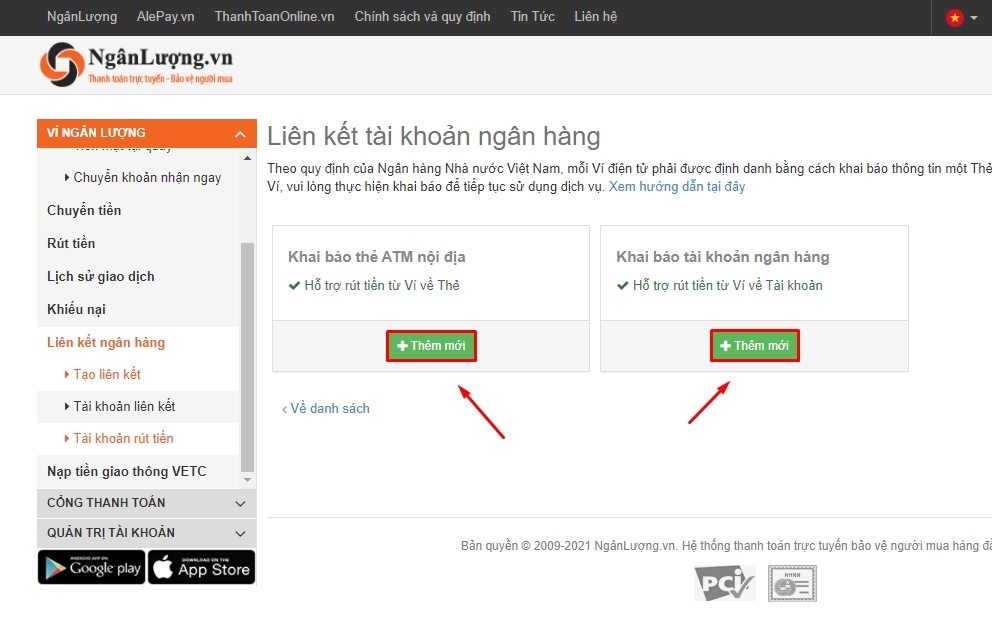This screenshot has height=641, width=992.
Task: Open AlePay.vn top navigation item
Action: pos(165,16)
